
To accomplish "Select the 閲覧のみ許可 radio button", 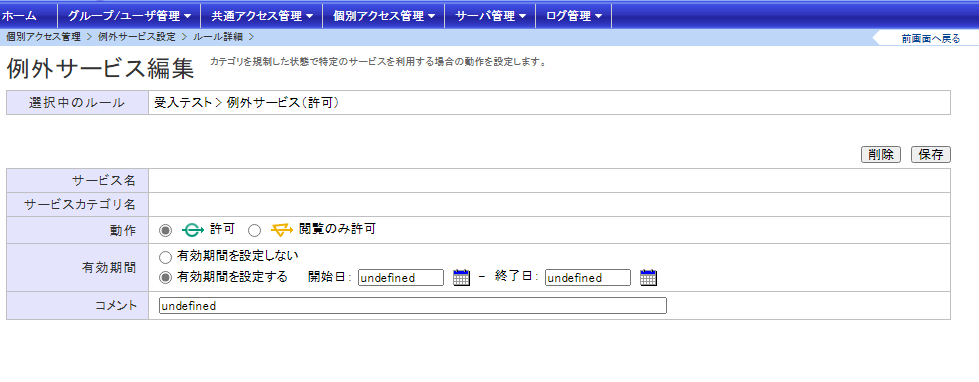I will click(254, 230).
